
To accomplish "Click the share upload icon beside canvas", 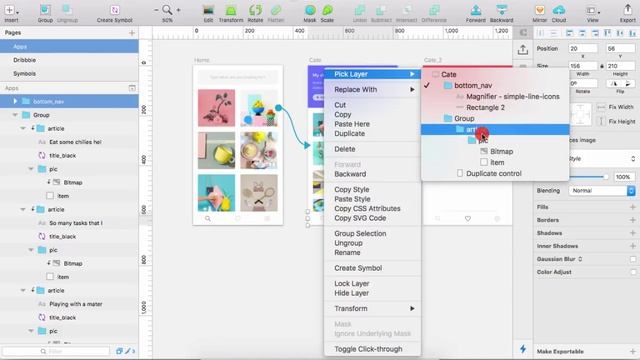I will coord(523,50).
